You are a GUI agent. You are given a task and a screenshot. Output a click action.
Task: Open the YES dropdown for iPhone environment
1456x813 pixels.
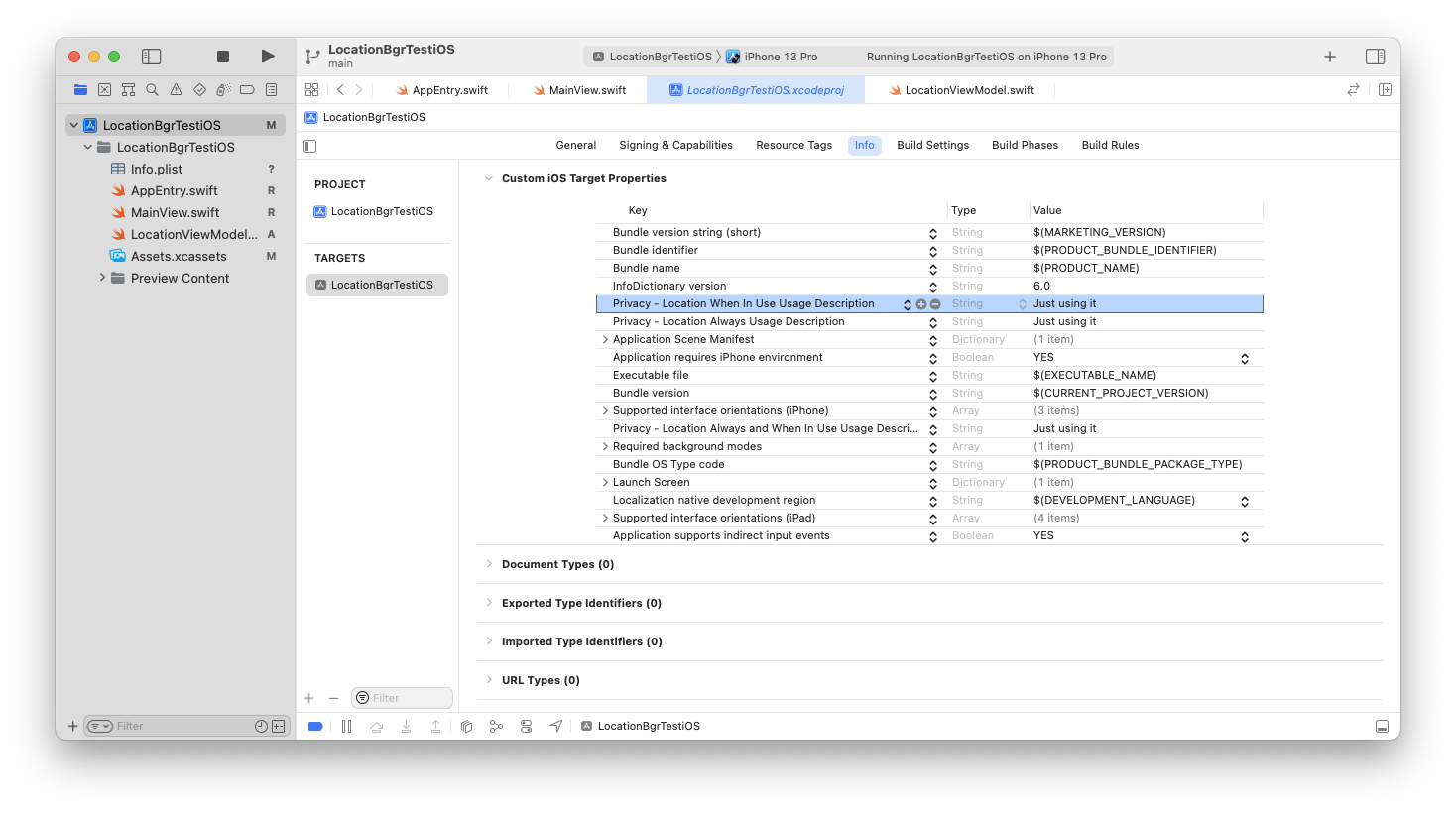pyautogui.click(x=1245, y=358)
